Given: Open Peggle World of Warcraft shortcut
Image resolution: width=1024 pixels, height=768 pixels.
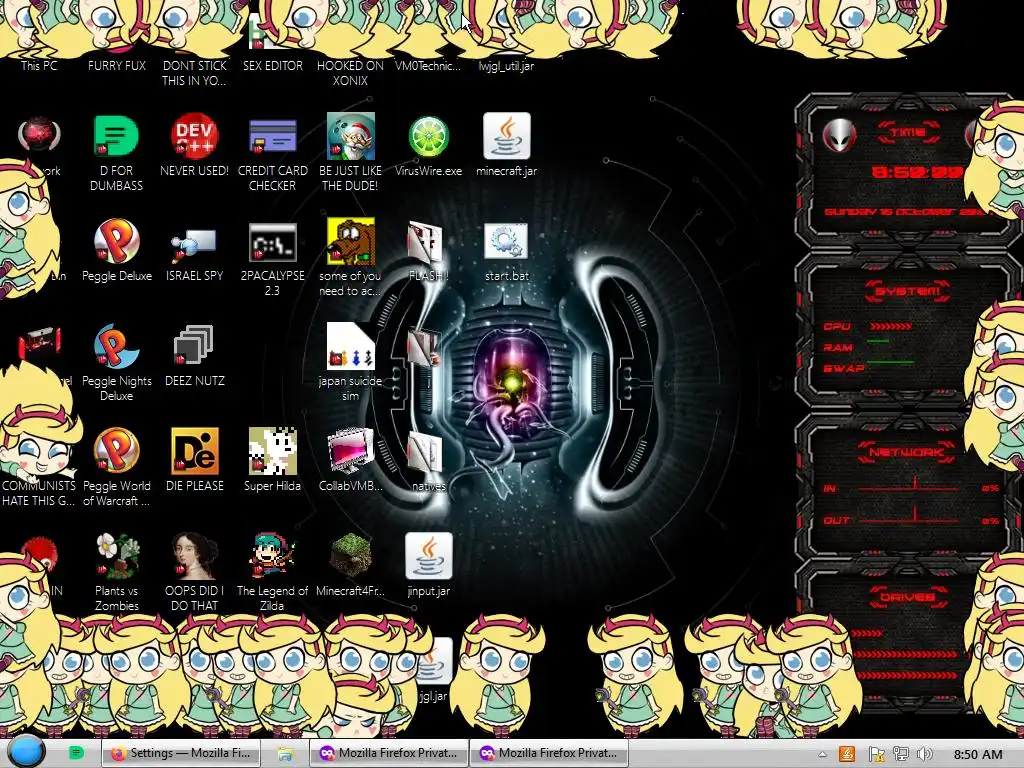Looking at the screenshot, I should coord(116,451).
